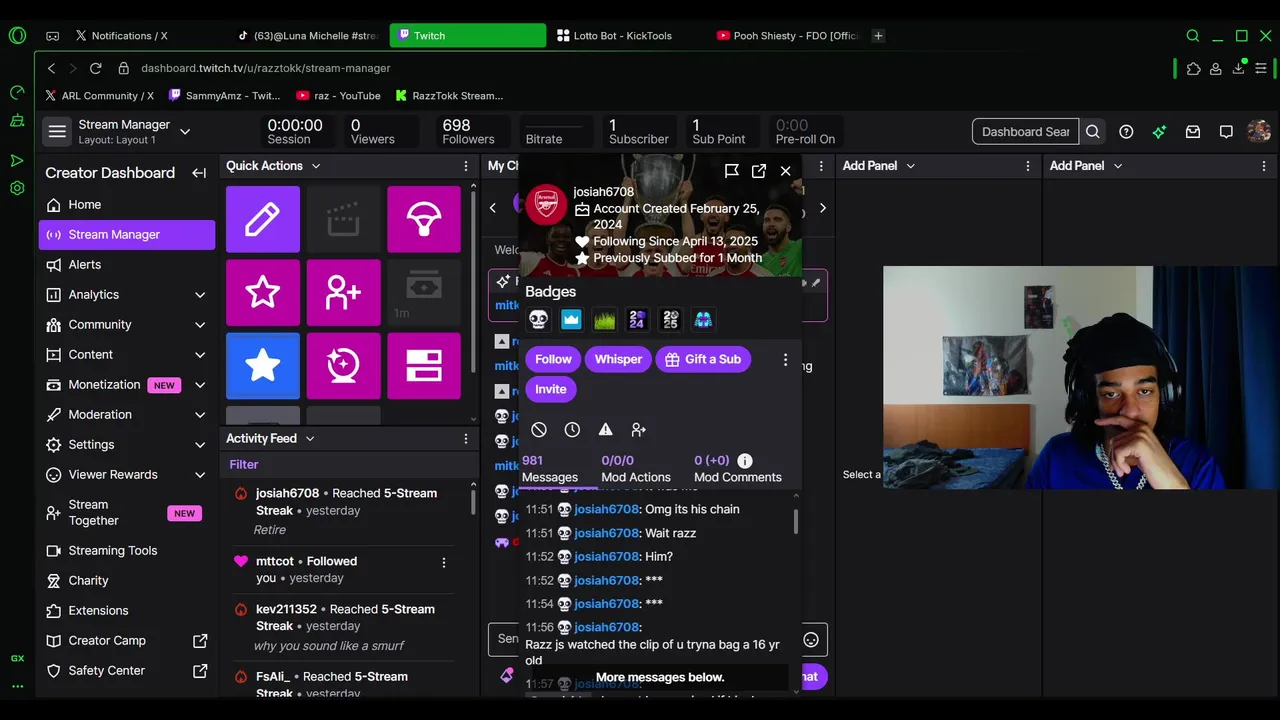Viewport: 1280px width, 720px height.
Task: Click the Whisper button
Action: point(618,359)
